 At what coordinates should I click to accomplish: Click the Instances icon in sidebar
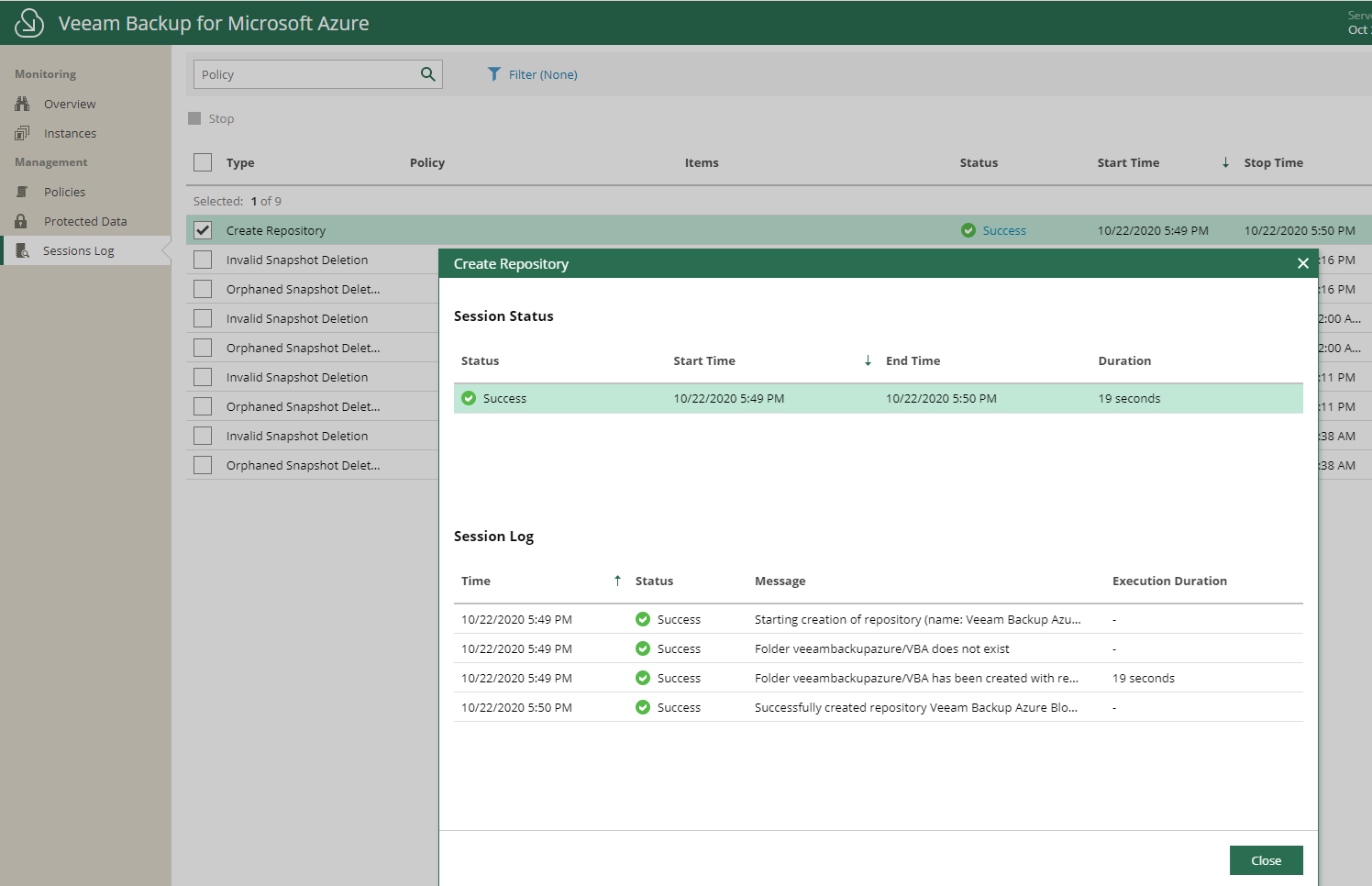click(x=22, y=133)
